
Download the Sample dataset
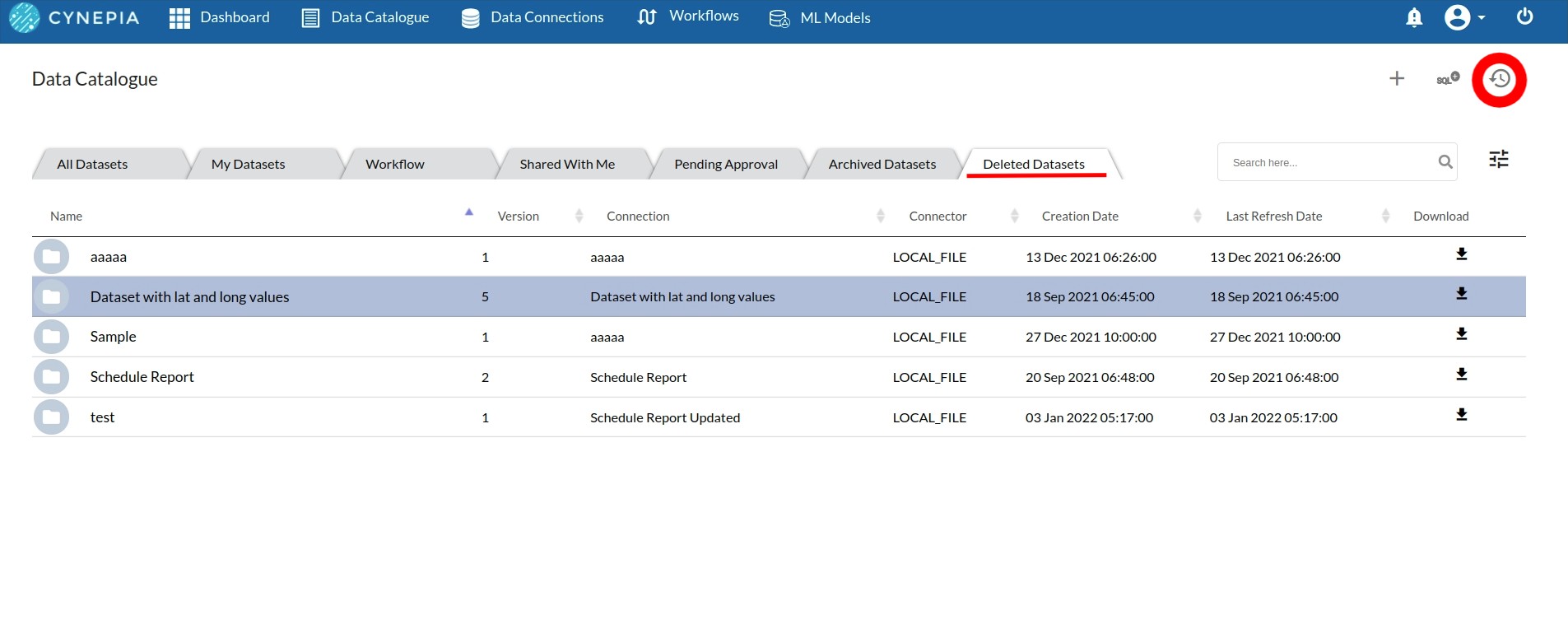tap(1462, 333)
